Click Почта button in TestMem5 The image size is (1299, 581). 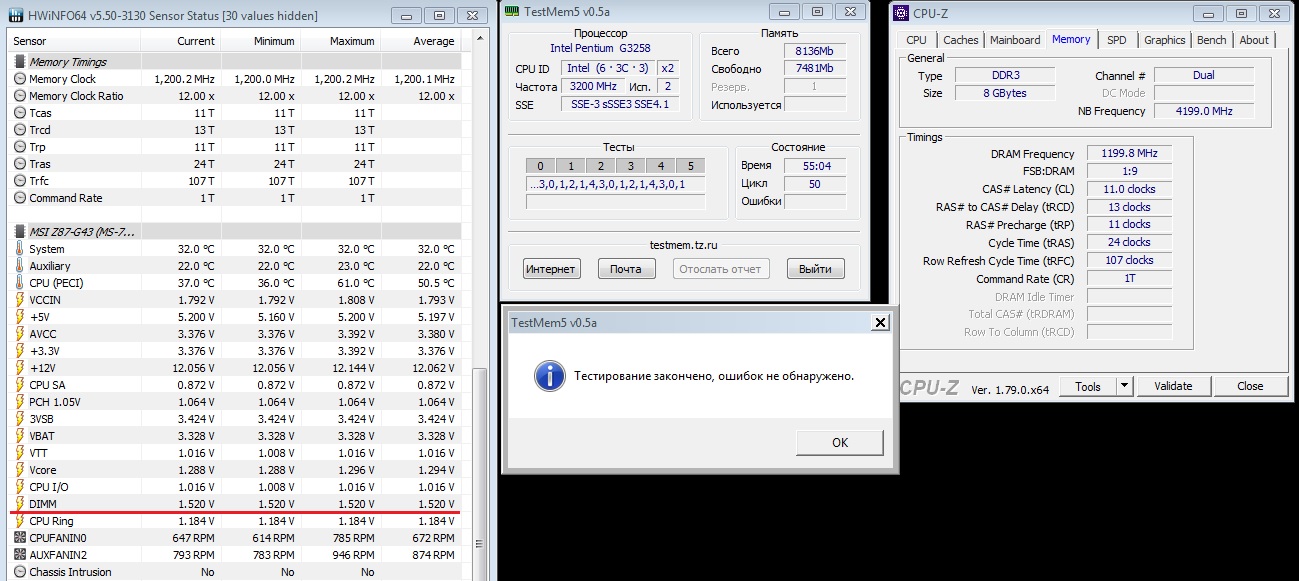pyautogui.click(x=626, y=269)
